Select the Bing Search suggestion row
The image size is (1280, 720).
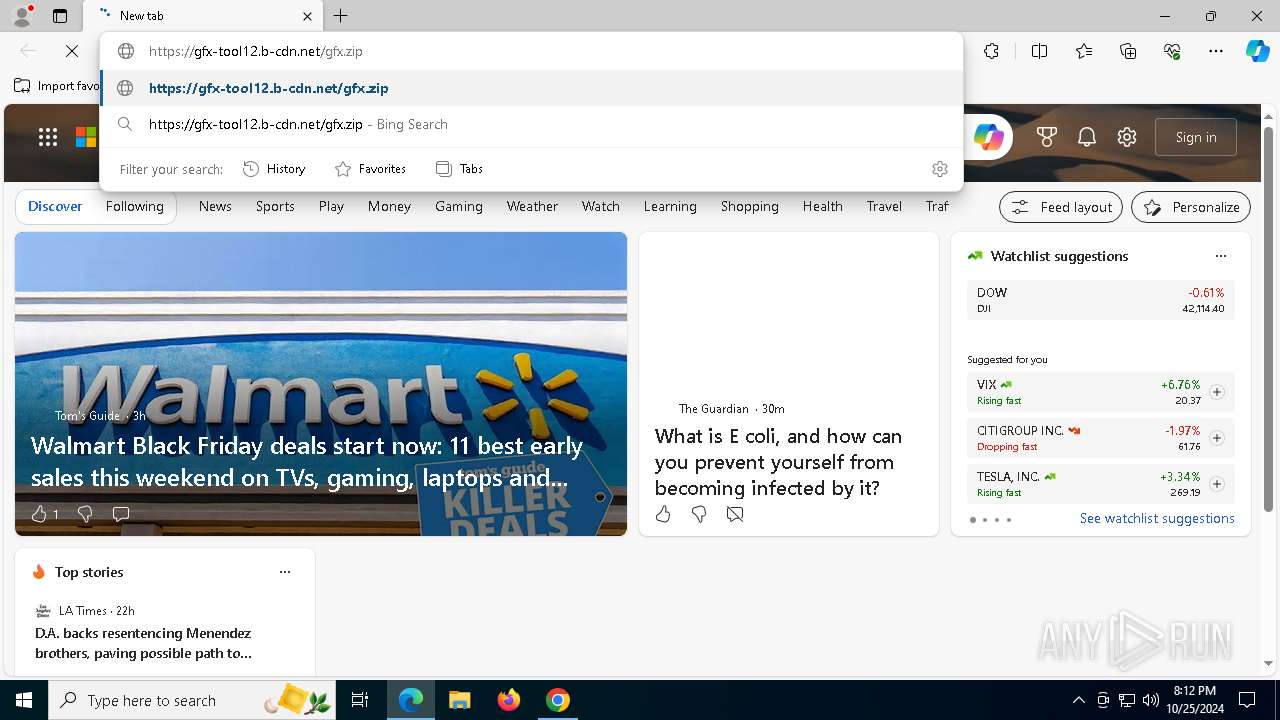coord(532,124)
